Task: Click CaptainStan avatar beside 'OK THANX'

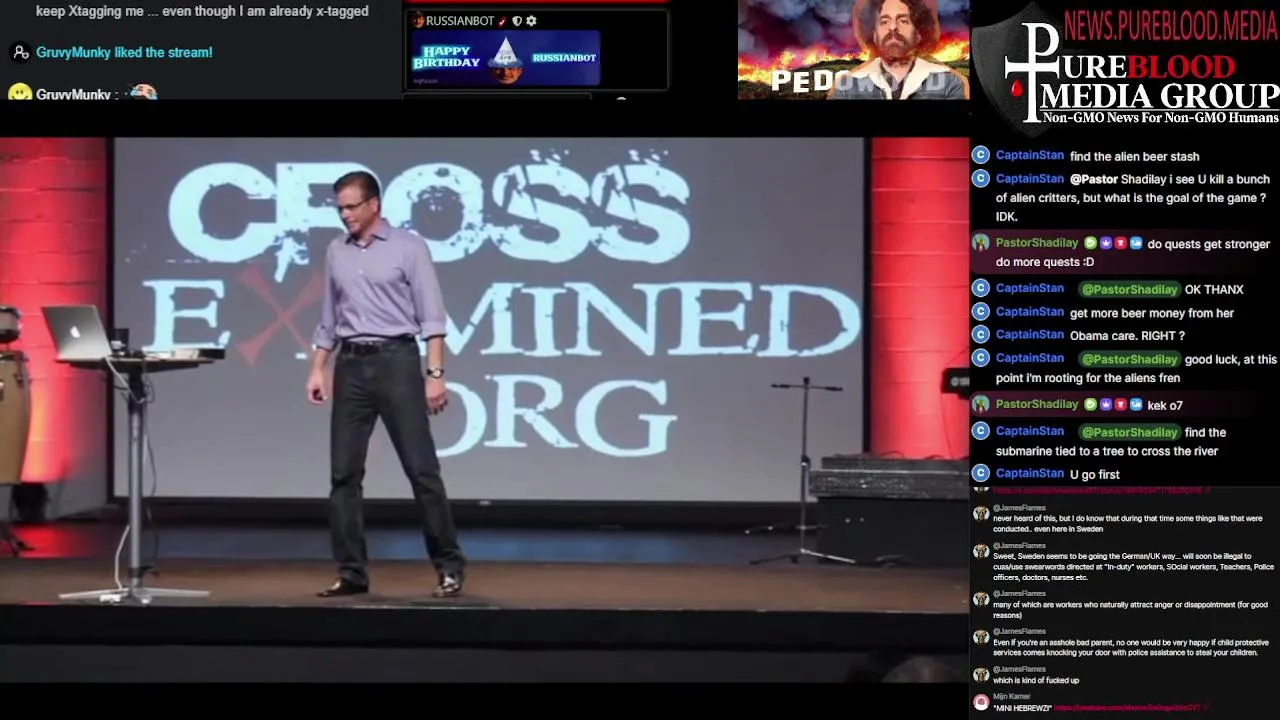Action: click(981, 288)
